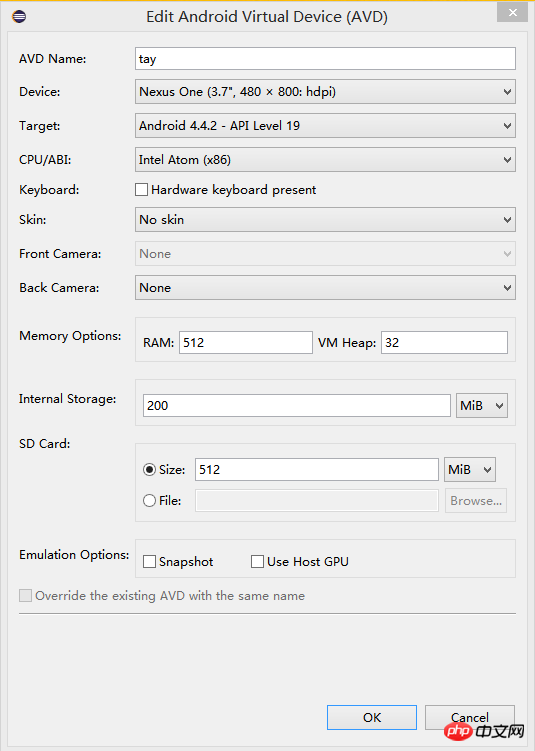Expand the Skin dropdown
Screen dimensions: 535x751
325,219
